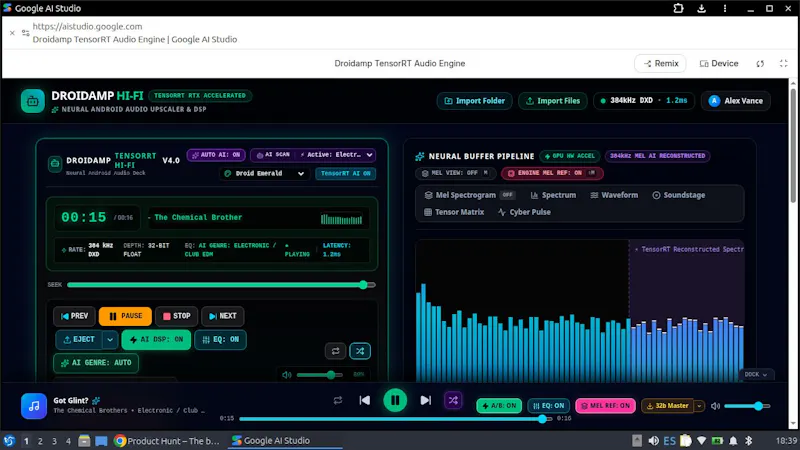800x450 pixels.
Task: Click the download icon in the title bar
Action: click(x=702, y=8)
